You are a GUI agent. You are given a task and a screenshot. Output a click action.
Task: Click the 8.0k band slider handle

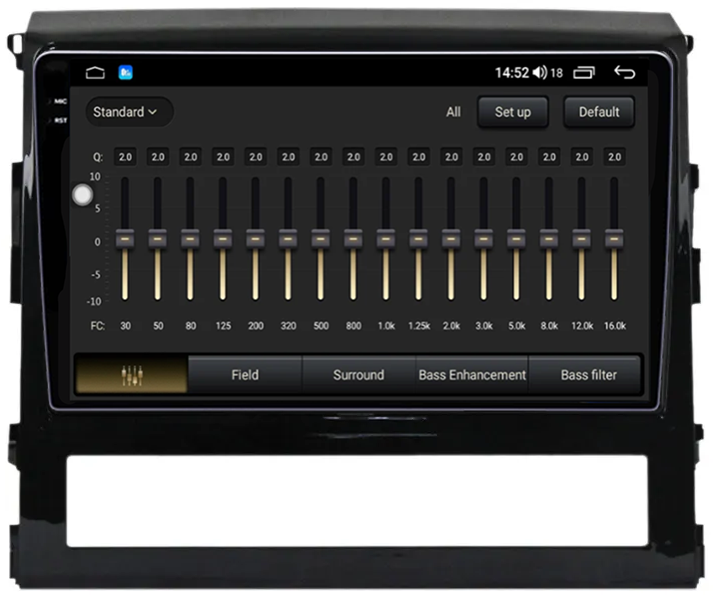tap(549, 239)
